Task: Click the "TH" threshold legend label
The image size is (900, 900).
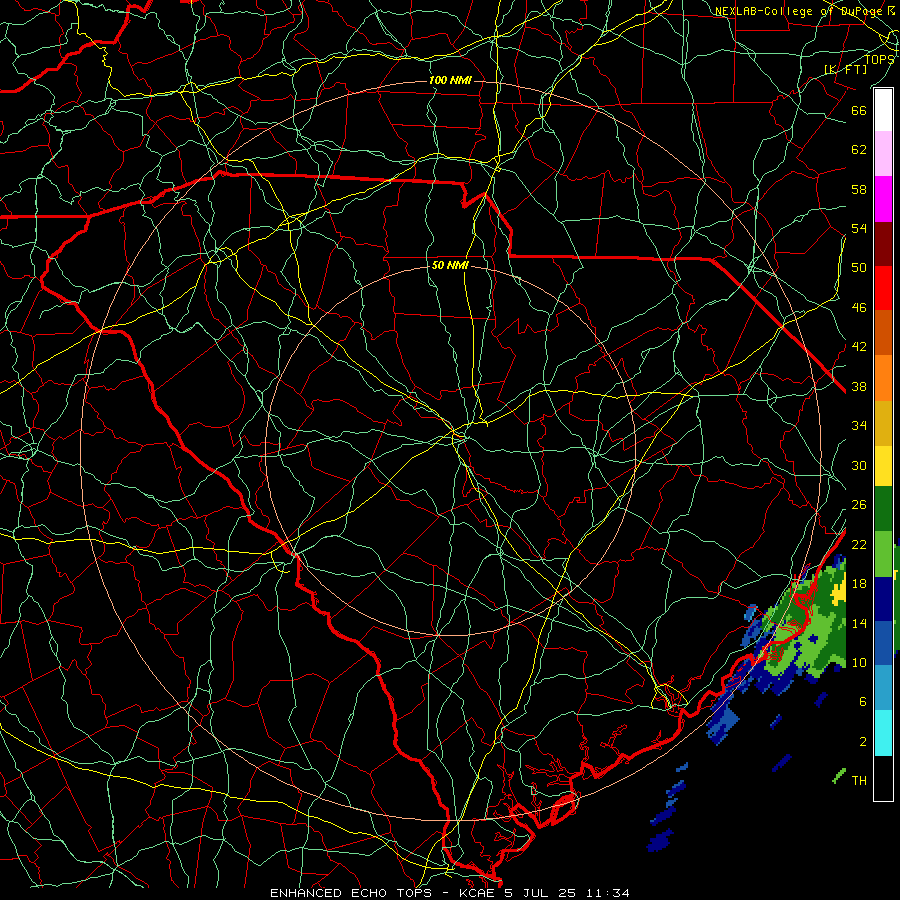Action: pos(859,781)
